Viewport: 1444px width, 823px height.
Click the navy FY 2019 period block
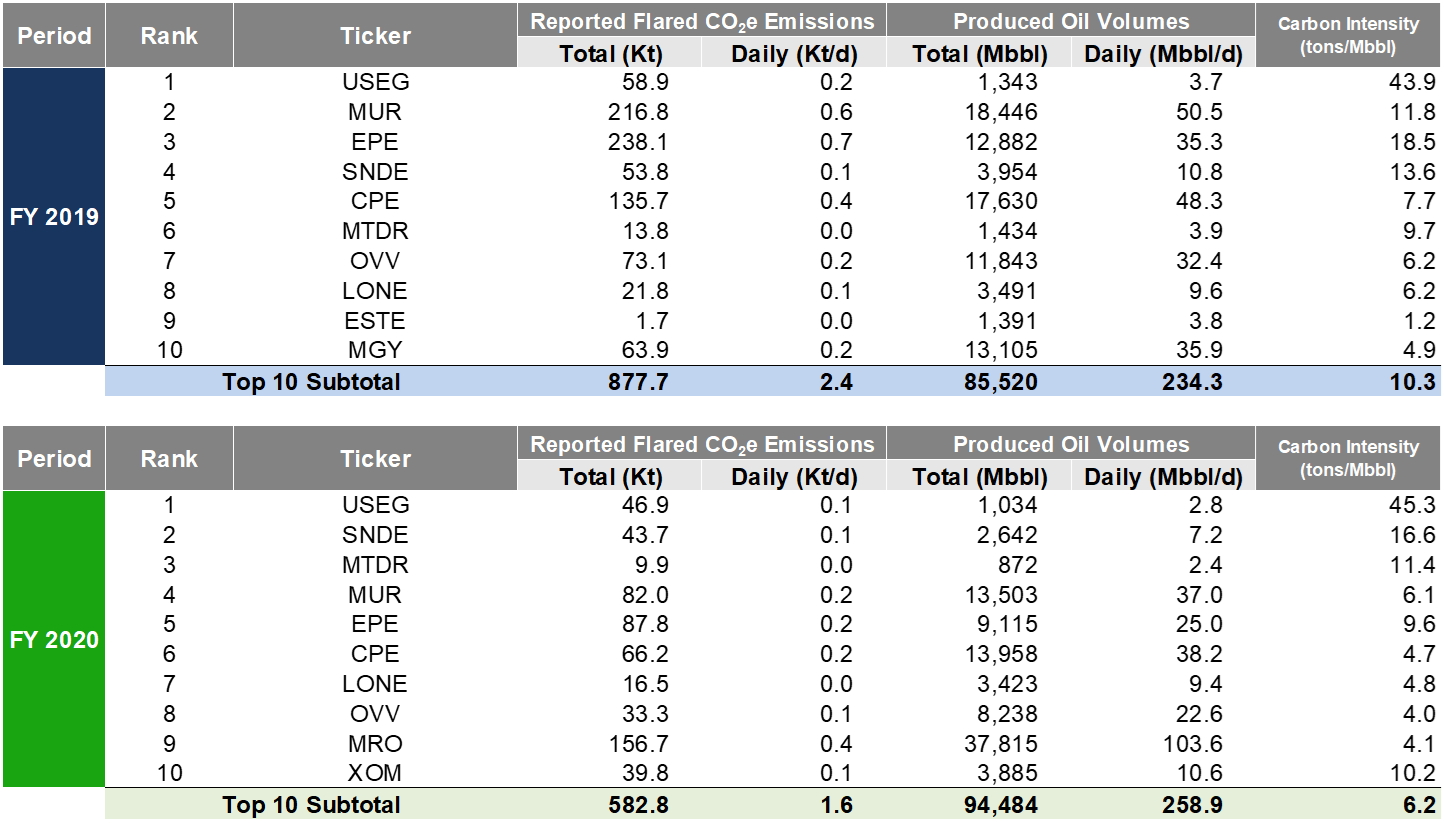click(x=53, y=216)
